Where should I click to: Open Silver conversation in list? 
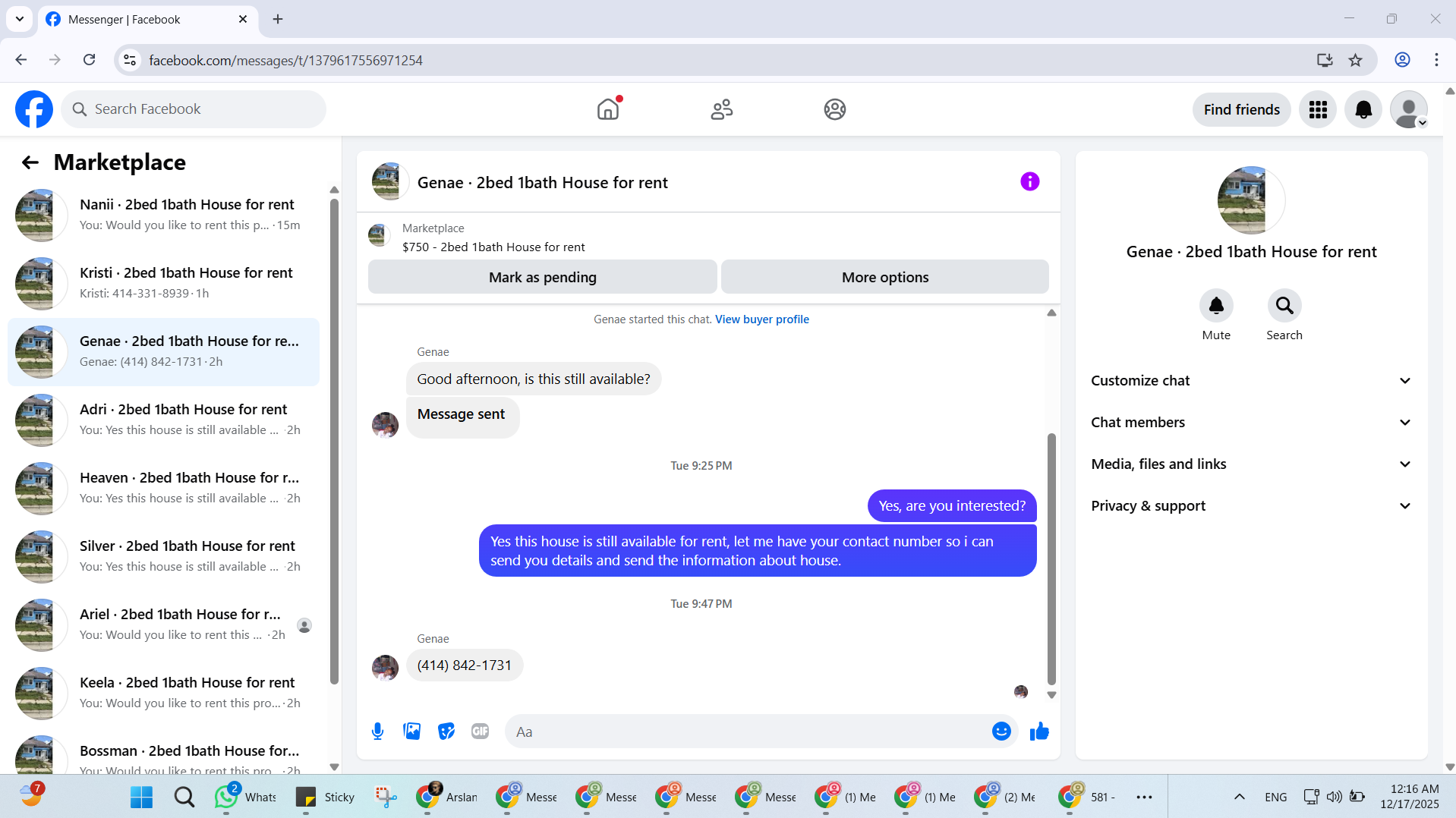pos(163,556)
